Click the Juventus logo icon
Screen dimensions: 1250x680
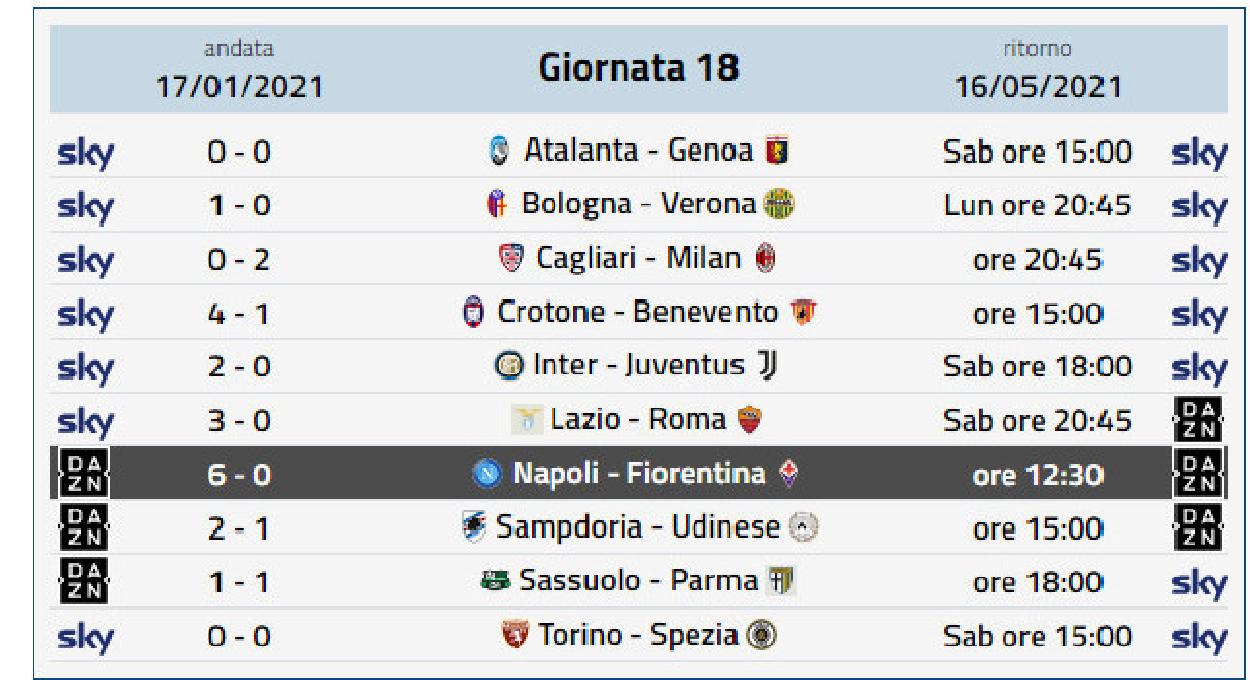(767, 366)
